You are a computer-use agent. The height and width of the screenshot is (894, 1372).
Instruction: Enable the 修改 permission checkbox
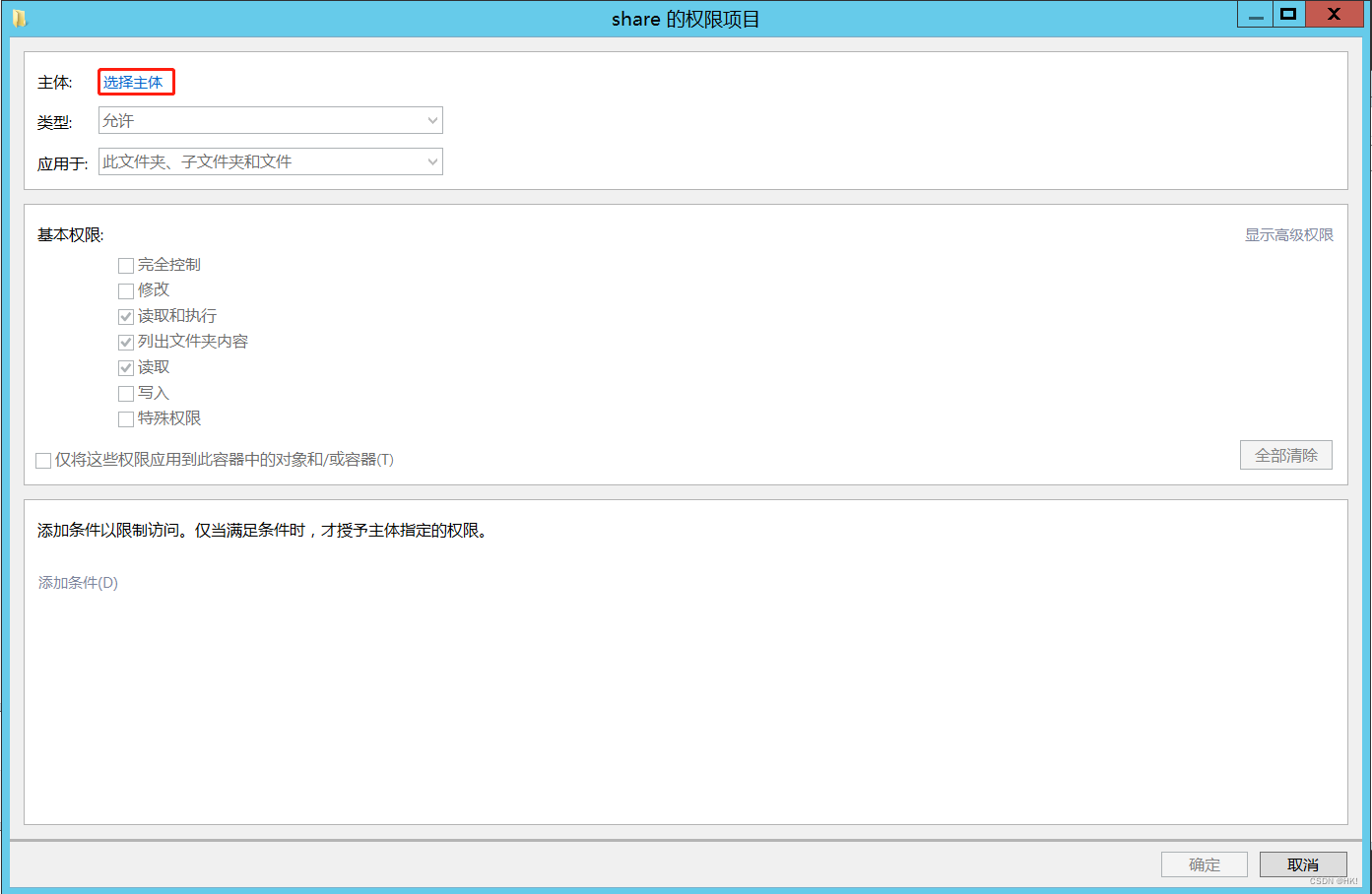point(126,290)
